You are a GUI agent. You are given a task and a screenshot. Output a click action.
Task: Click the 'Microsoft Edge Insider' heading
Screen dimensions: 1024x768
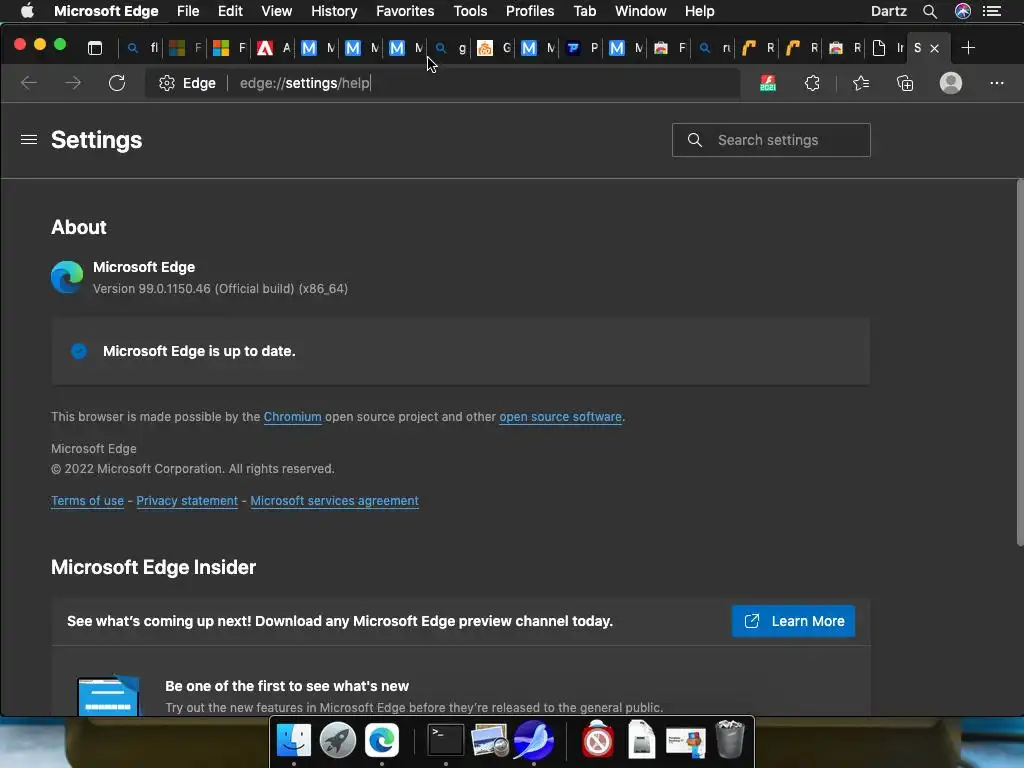[153, 568]
